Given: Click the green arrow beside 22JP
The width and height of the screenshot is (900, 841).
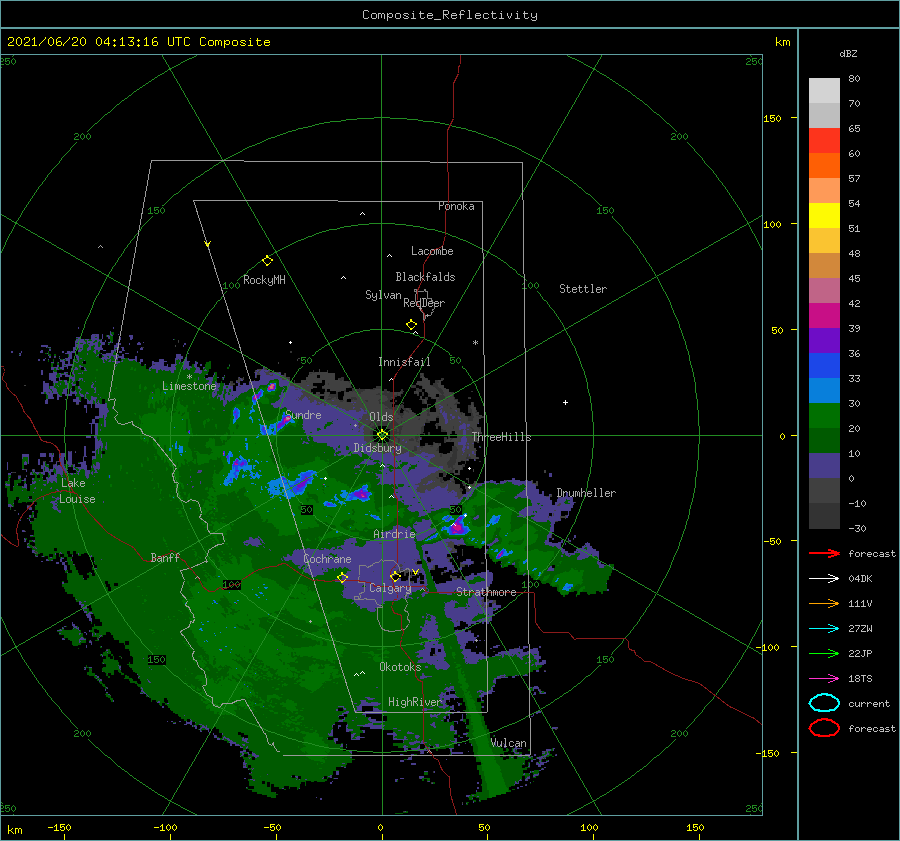Looking at the screenshot, I should click(824, 653).
